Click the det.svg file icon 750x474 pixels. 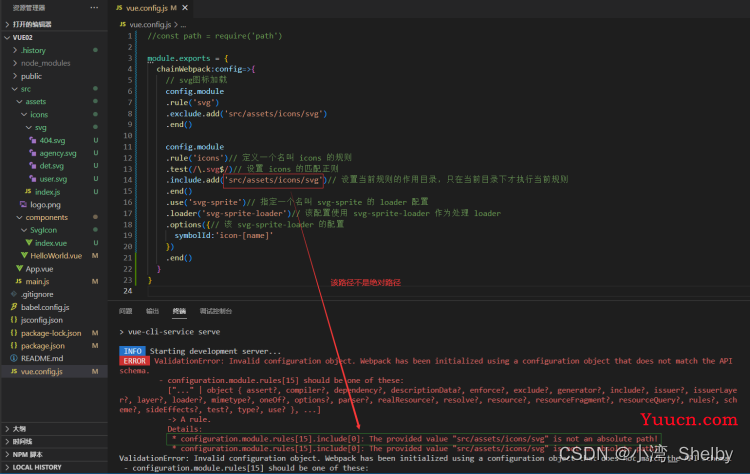pyautogui.click(x=33, y=165)
